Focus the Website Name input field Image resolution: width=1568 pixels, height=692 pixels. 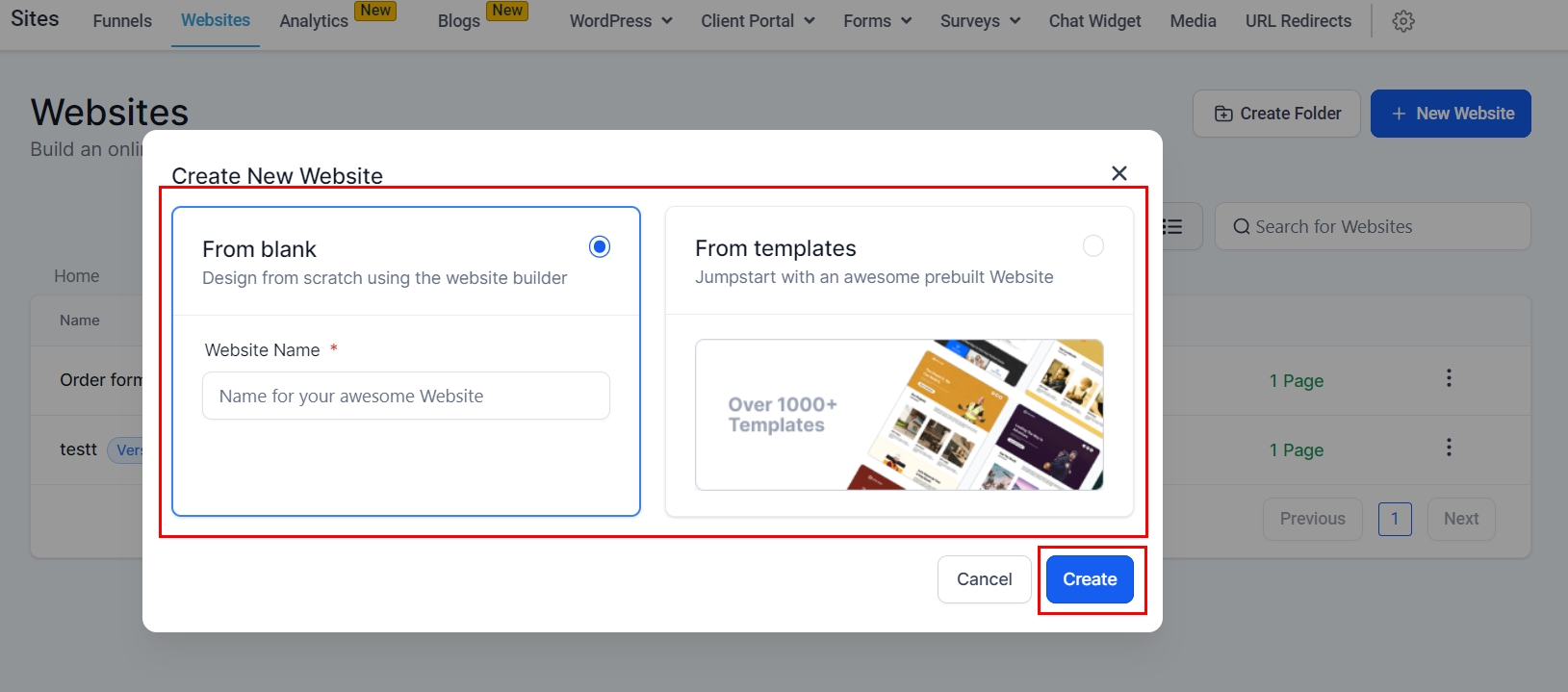click(x=406, y=396)
